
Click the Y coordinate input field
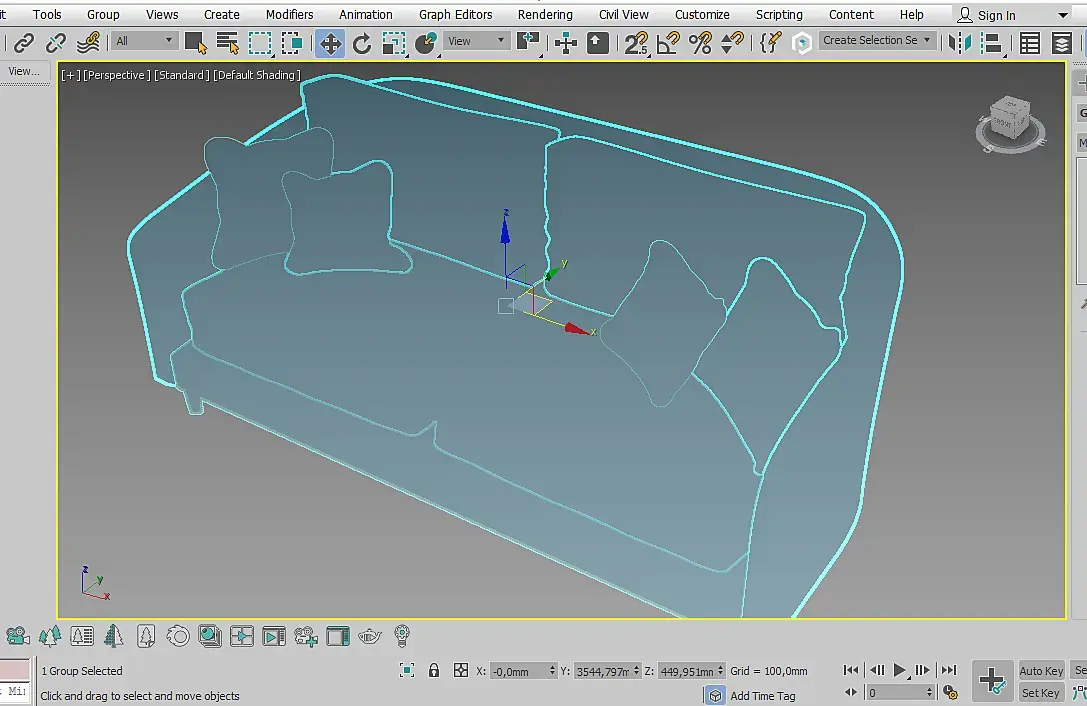pos(603,671)
